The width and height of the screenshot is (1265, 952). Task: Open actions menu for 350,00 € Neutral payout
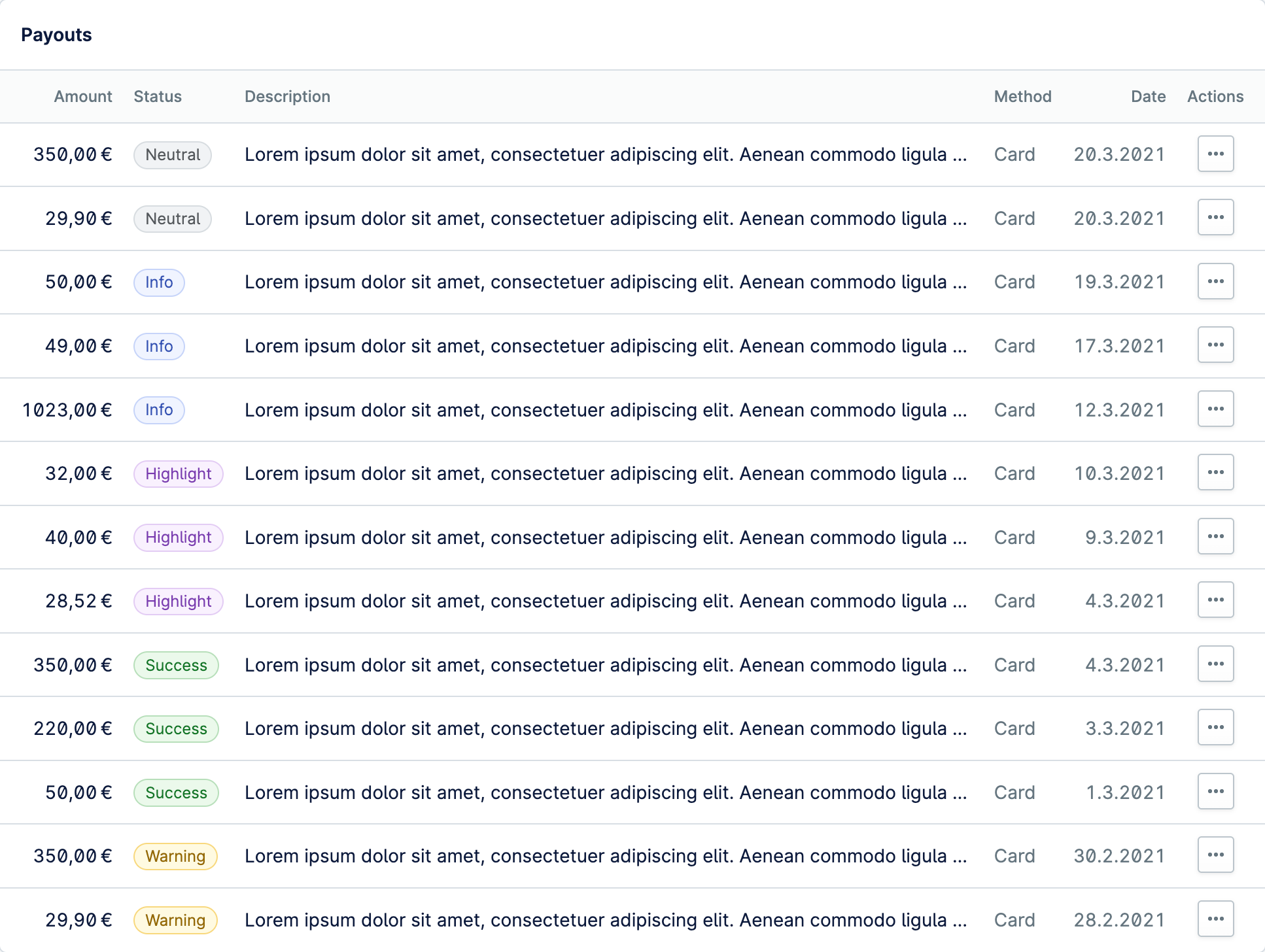tap(1215, 154)
